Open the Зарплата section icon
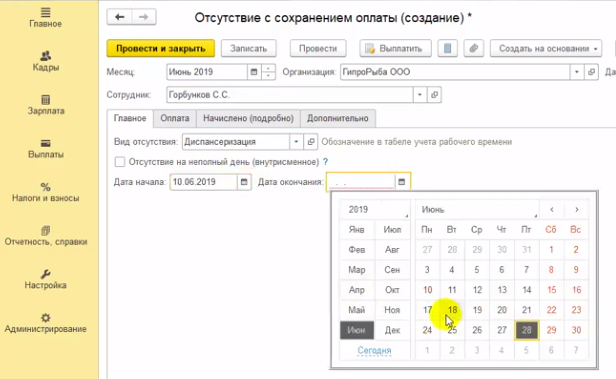Screen dimensions: 616x379 click(46, 99)
